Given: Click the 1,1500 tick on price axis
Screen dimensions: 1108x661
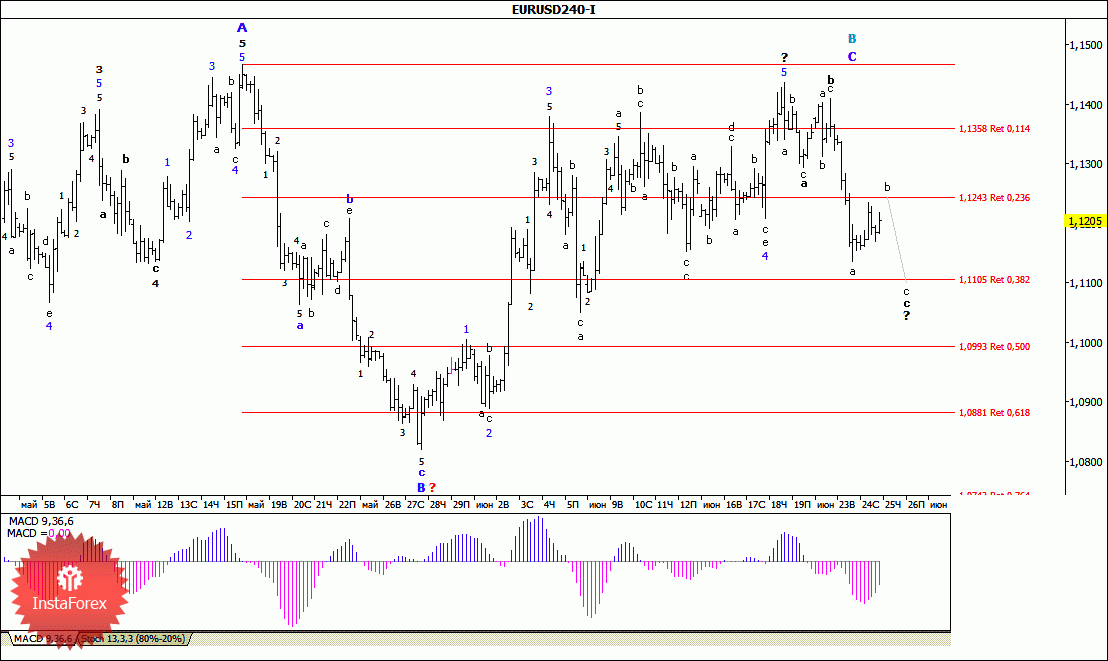Looking at the screenshot, I should 1084,46.
